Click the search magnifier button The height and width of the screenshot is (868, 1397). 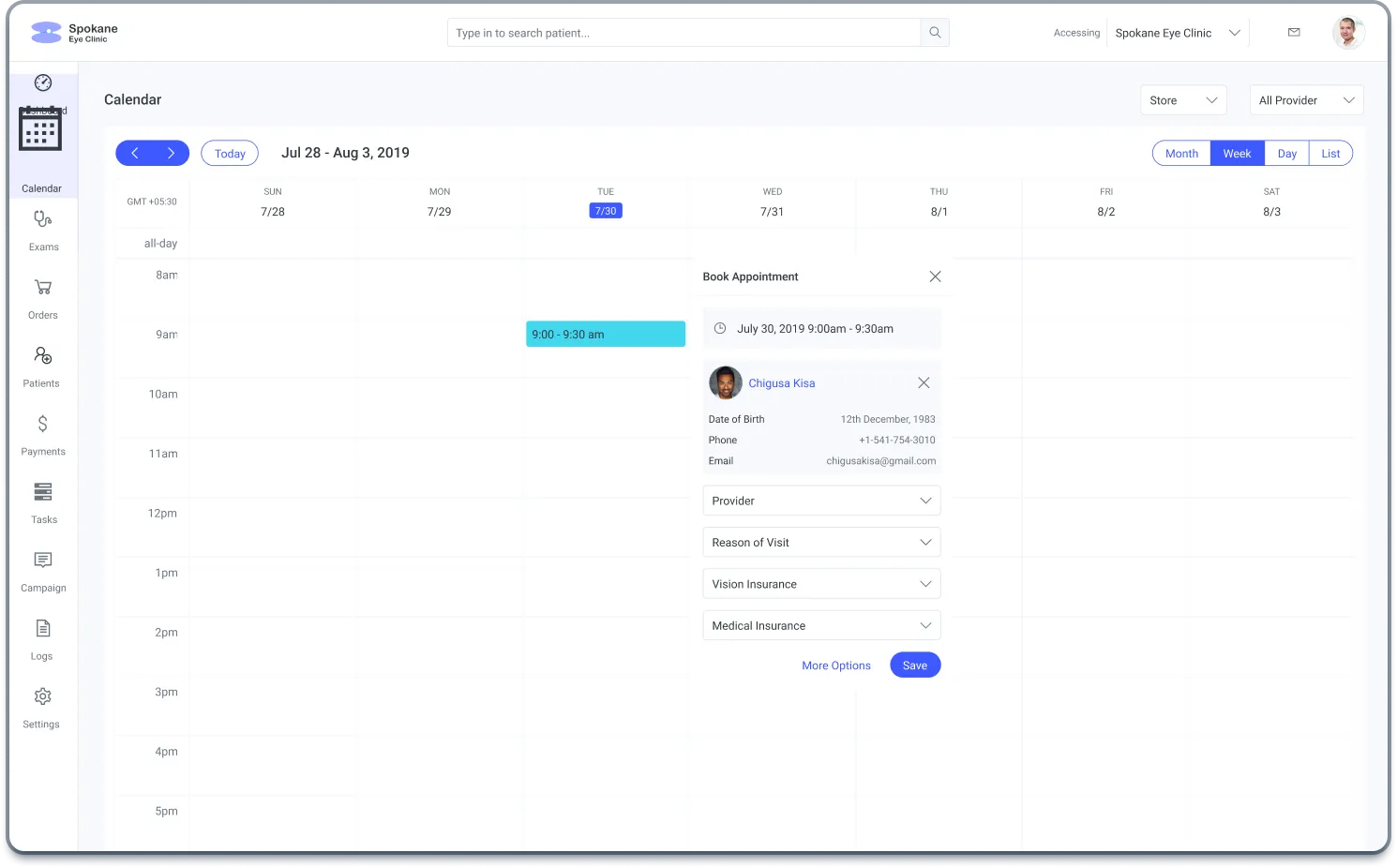click(x=935, y=33)
